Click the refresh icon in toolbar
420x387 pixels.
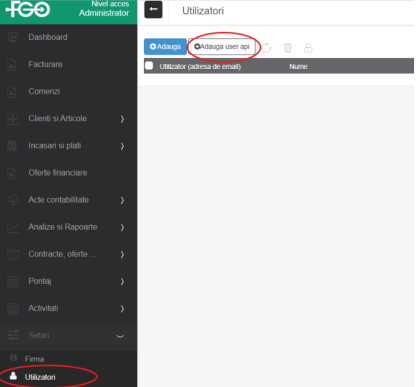(266, 48)
